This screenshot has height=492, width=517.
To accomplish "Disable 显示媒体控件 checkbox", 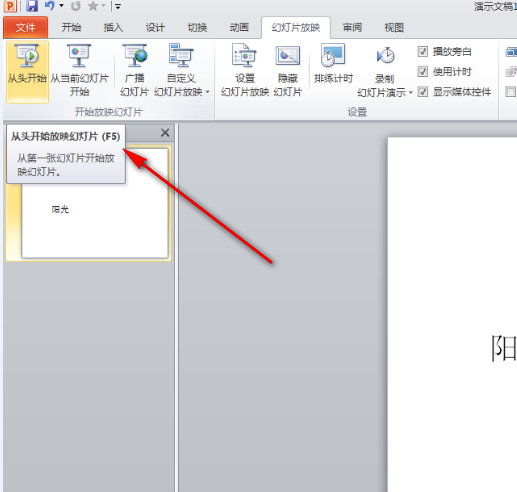I will 423,92.
